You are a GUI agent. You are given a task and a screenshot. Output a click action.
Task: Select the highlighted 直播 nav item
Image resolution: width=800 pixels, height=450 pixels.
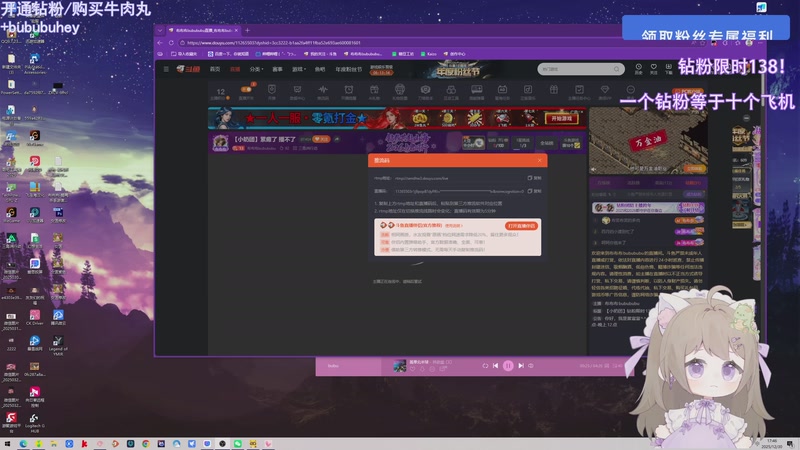[x=235, y=69]
